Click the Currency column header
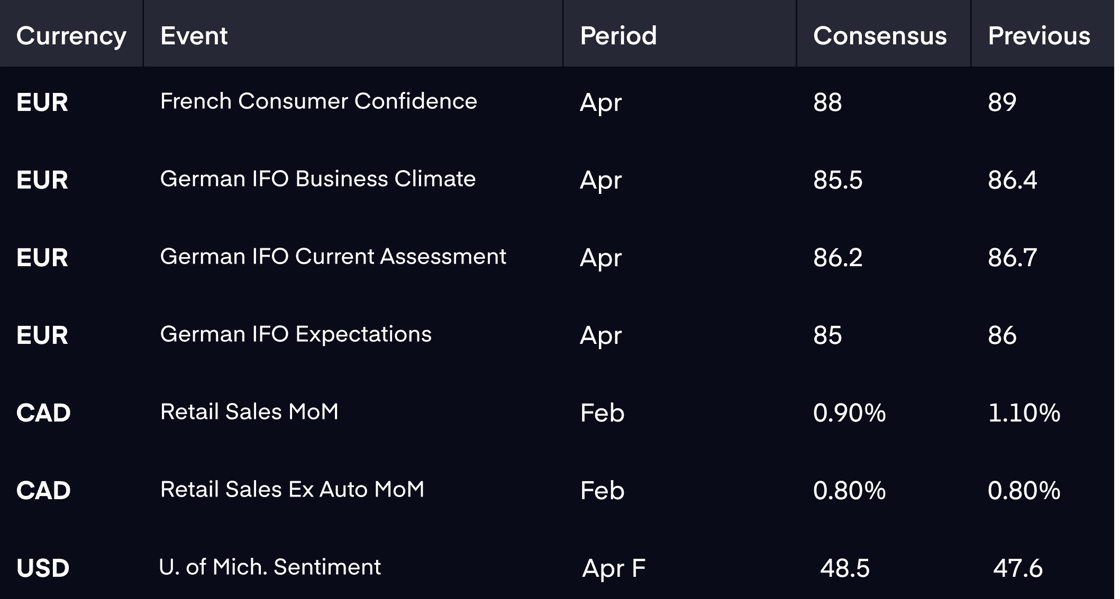This screenshot has height=599, width=1120. (71, 36)
